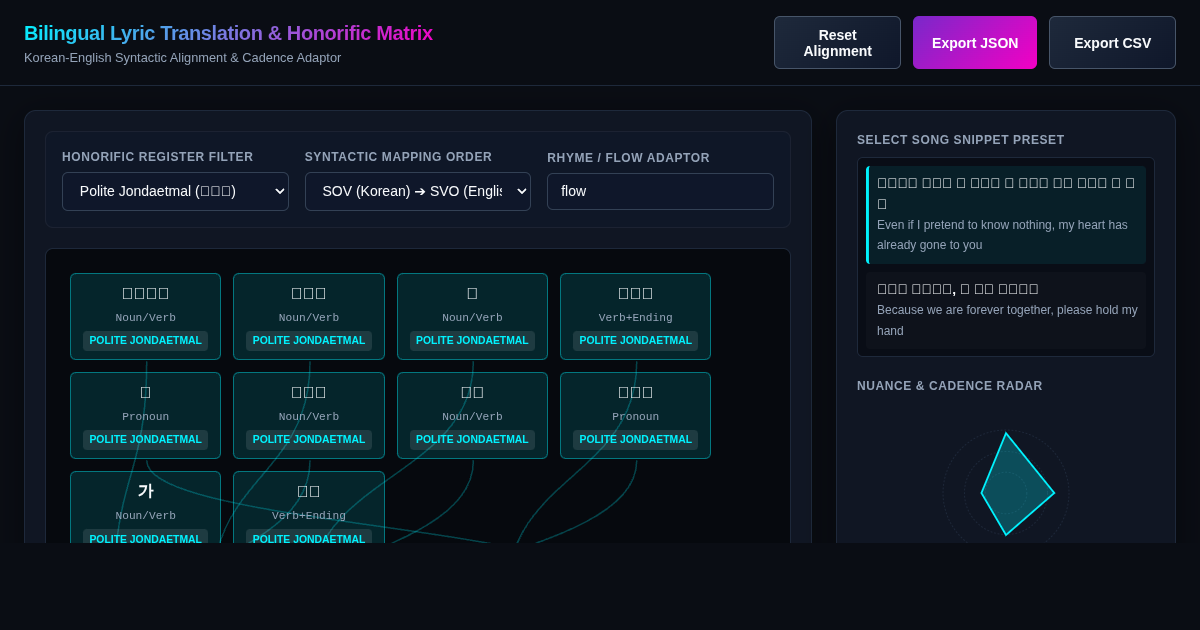This screenshot has width=1200, height=630.
Task: Click the 'RHYME / FLOW ADAPTOR' label
Action: pyautogui.click(x=629, y=158)
